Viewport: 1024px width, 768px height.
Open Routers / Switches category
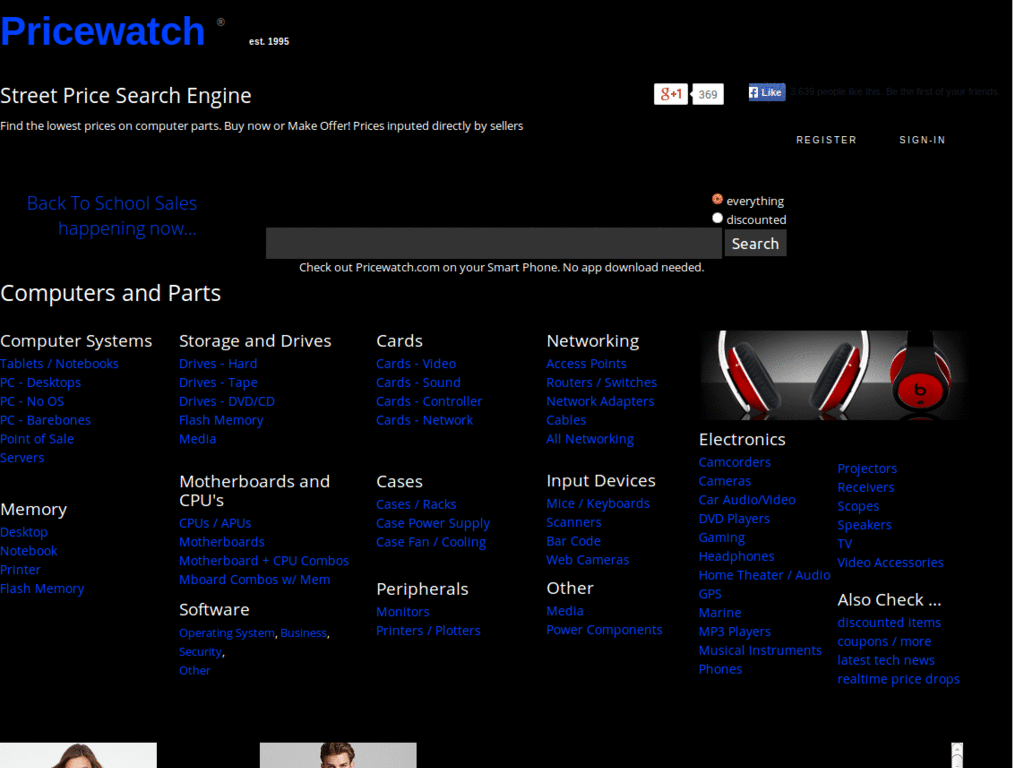click(601, 383)
